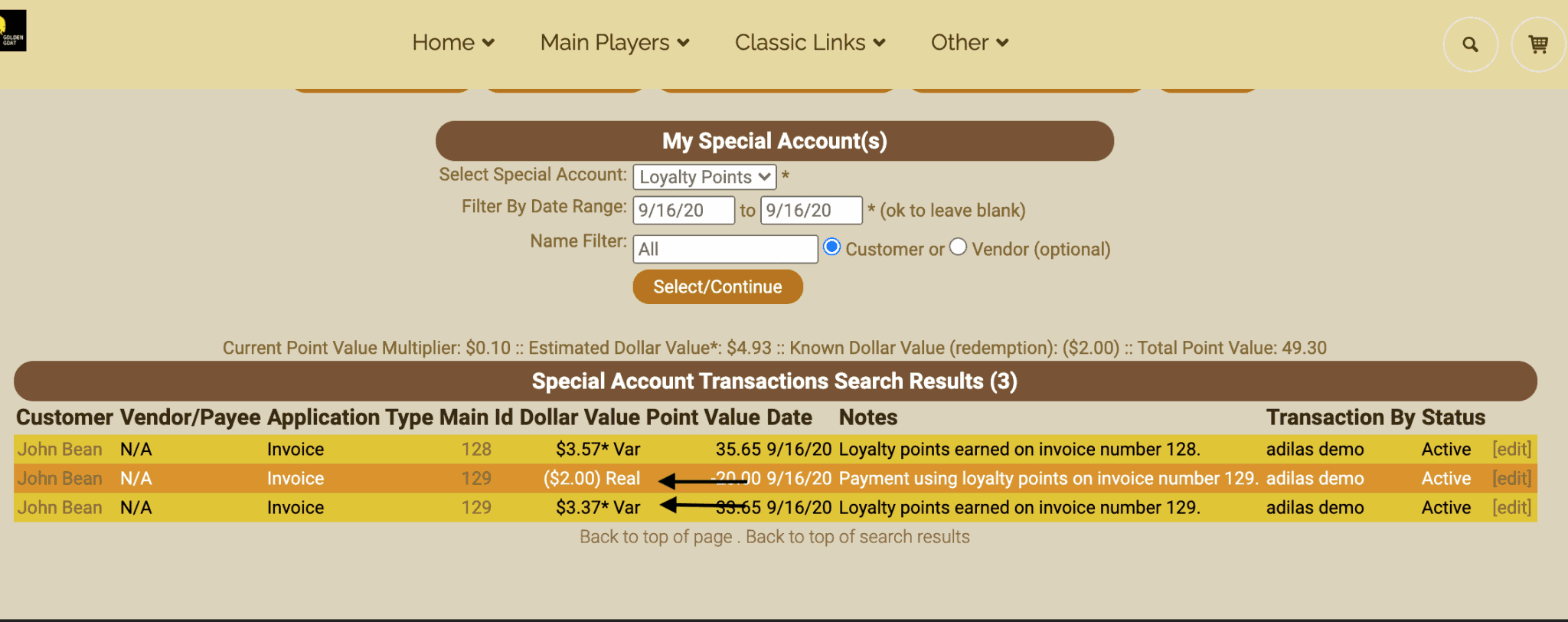Click Back to top of search results

pyautogui.click(x=857, y=537)
